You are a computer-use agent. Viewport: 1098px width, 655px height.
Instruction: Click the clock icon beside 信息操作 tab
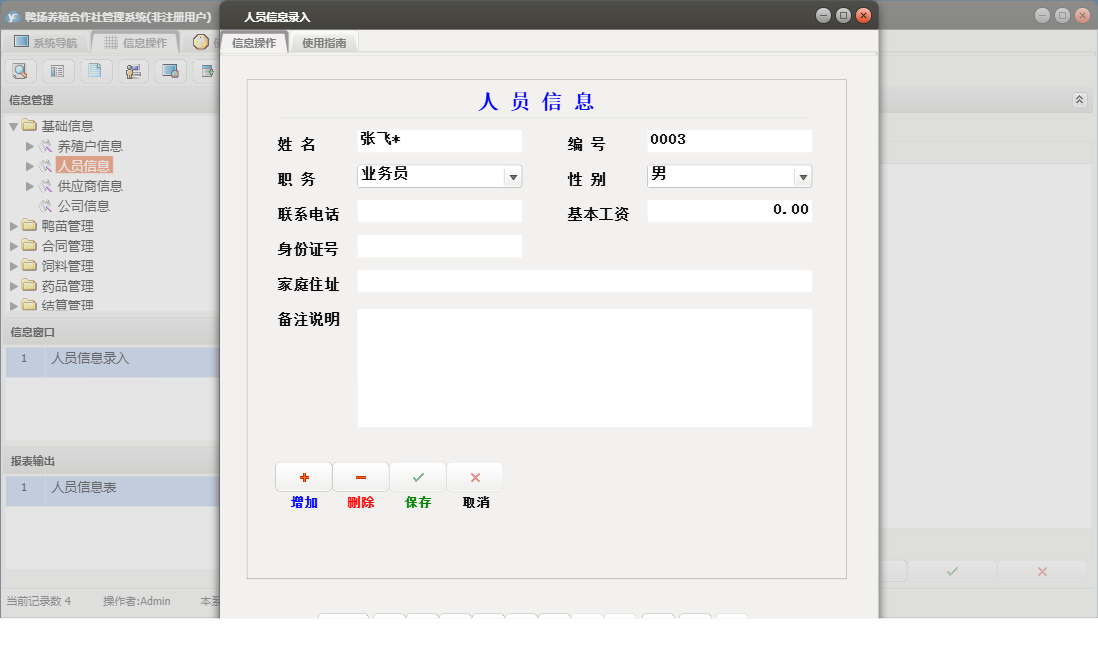[201, 42]
